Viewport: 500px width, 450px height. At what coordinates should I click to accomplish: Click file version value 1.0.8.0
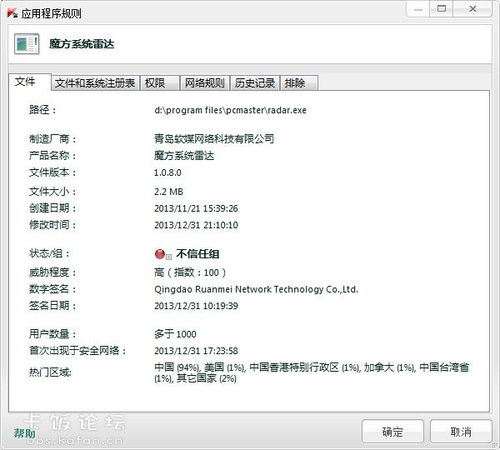(x=168, y=173)
